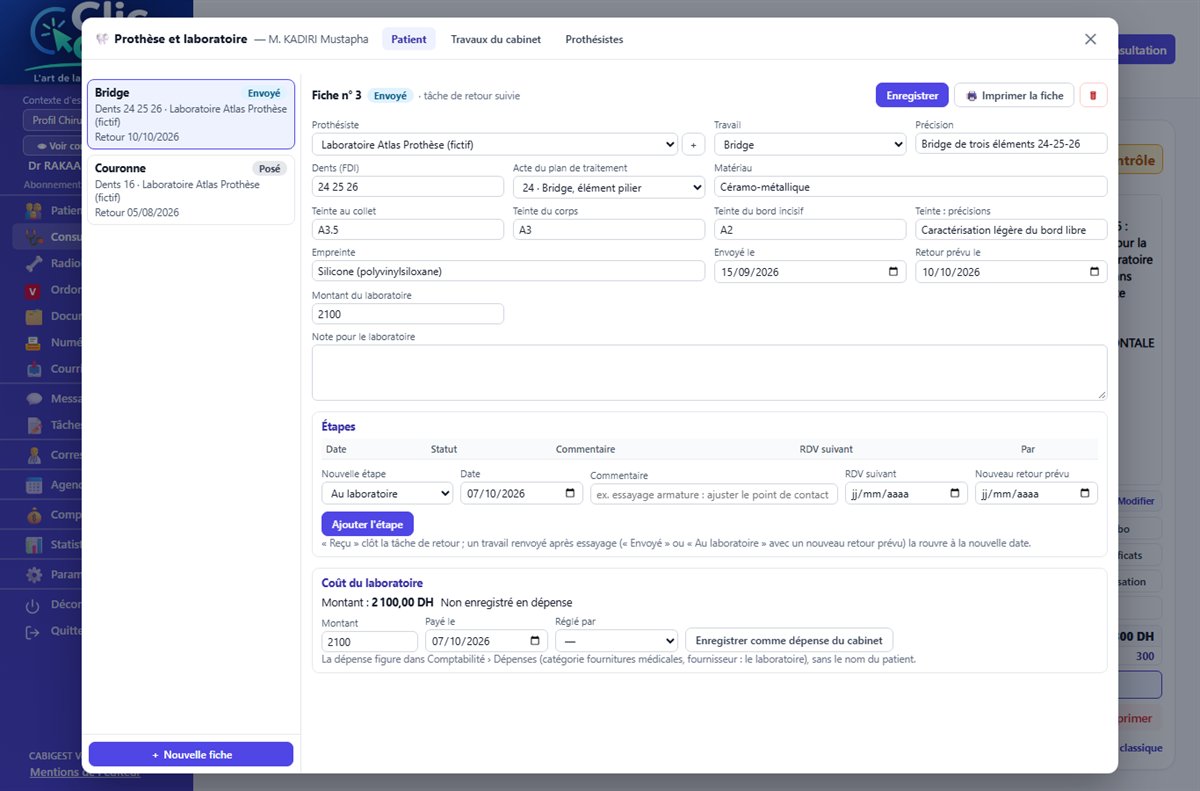Click the Paramètres gear icon in the background sidebar

coord(34,575)
